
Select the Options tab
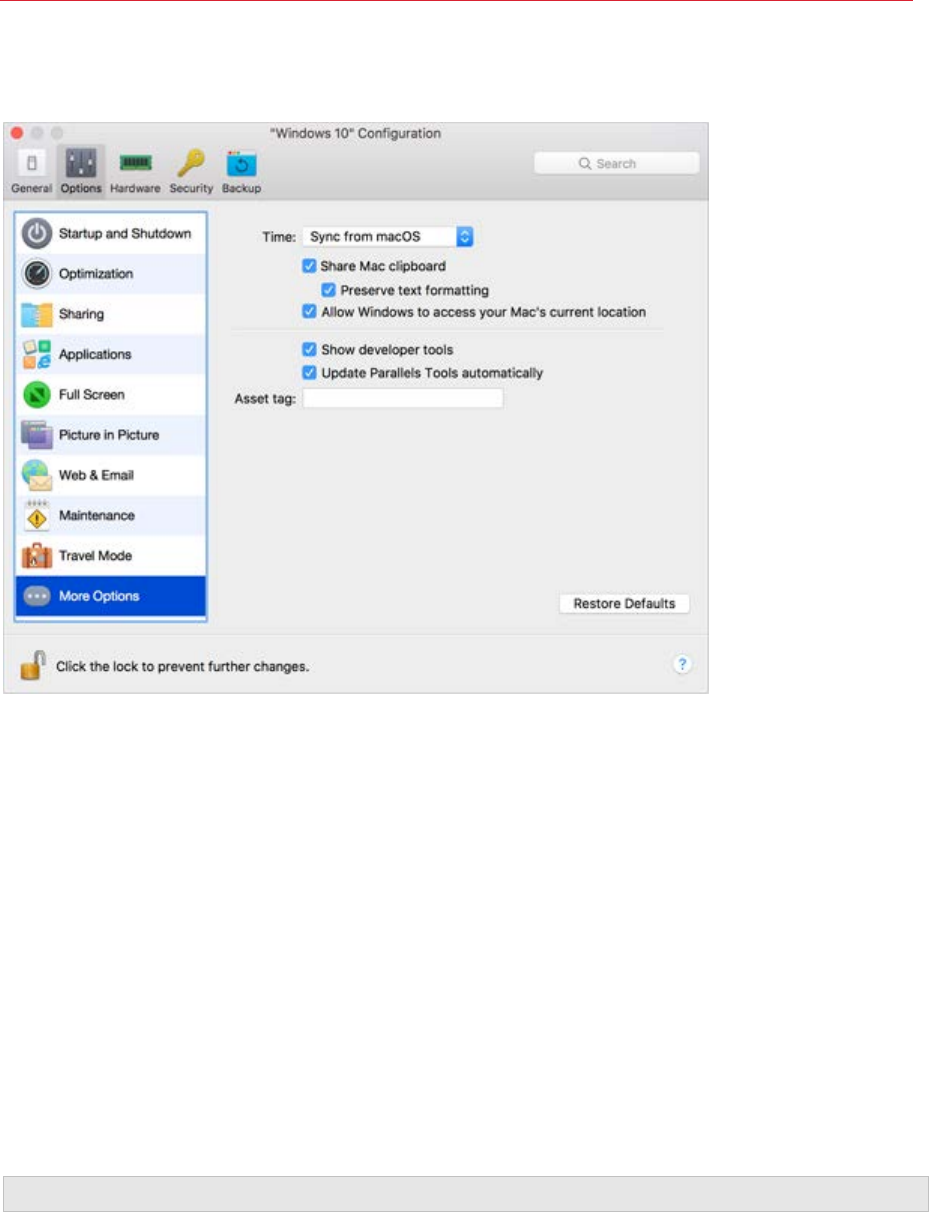point(81,172)
